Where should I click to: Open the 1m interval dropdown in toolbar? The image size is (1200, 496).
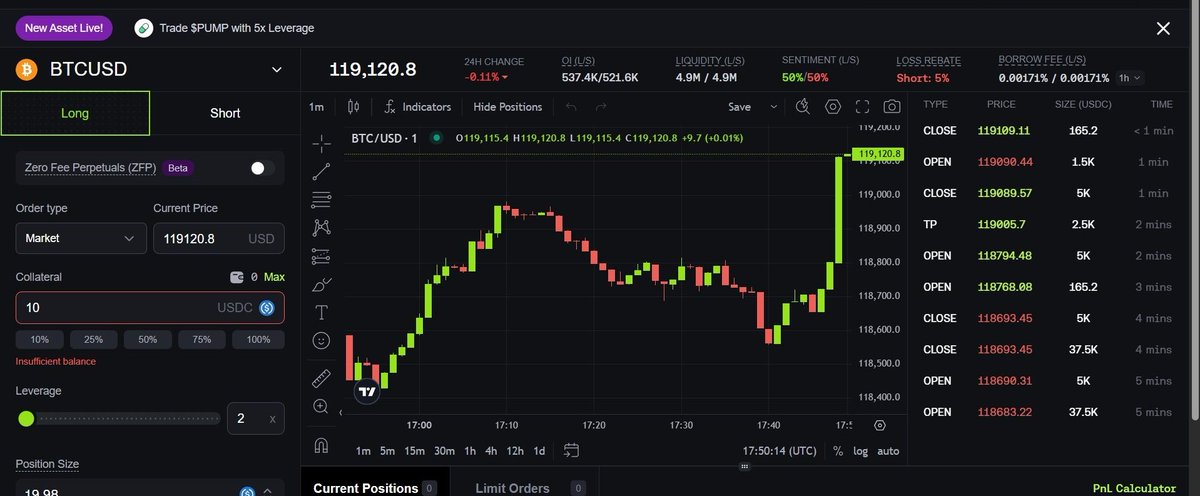pos(316,106)
